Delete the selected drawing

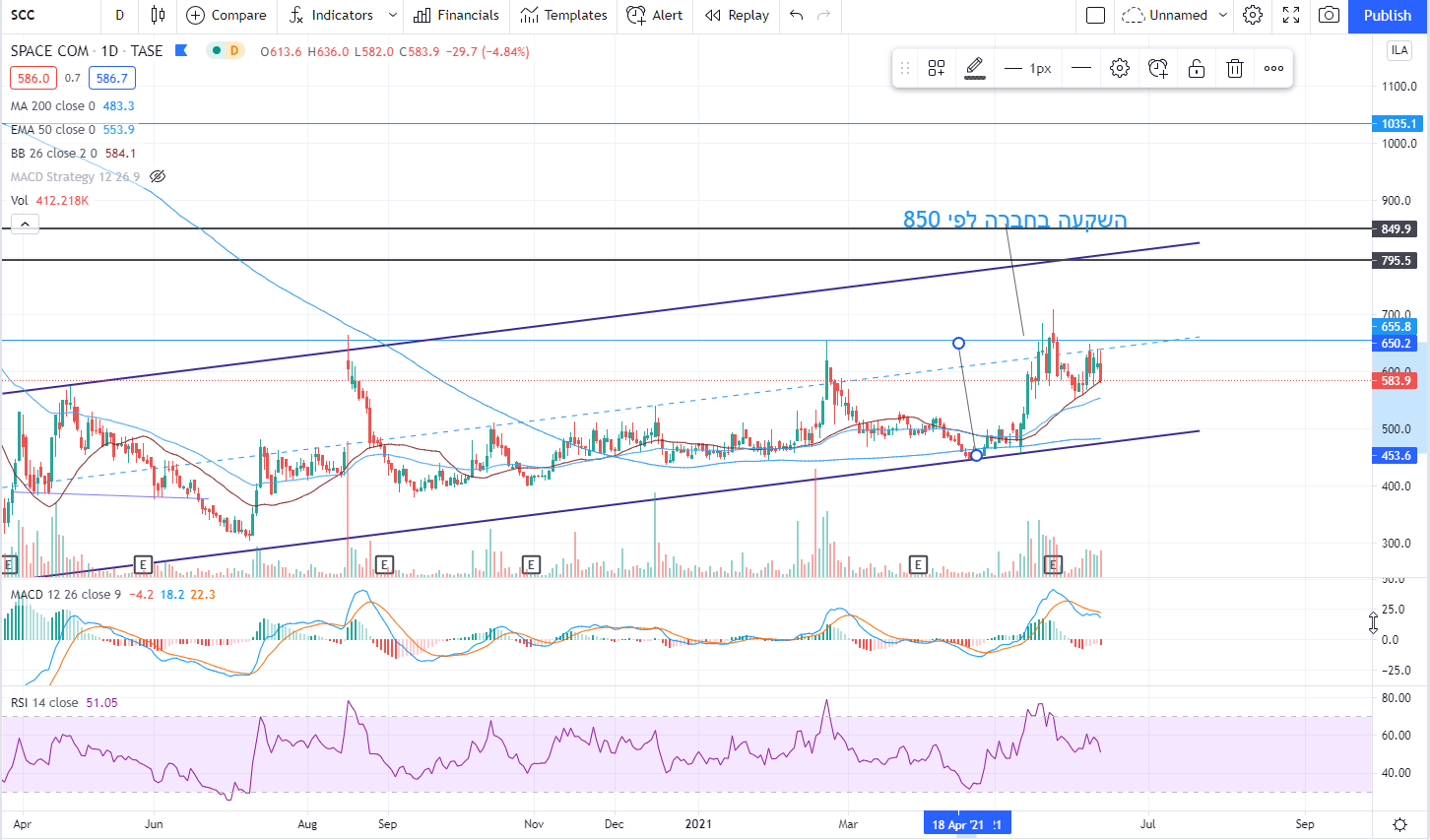coord(1235,68)
